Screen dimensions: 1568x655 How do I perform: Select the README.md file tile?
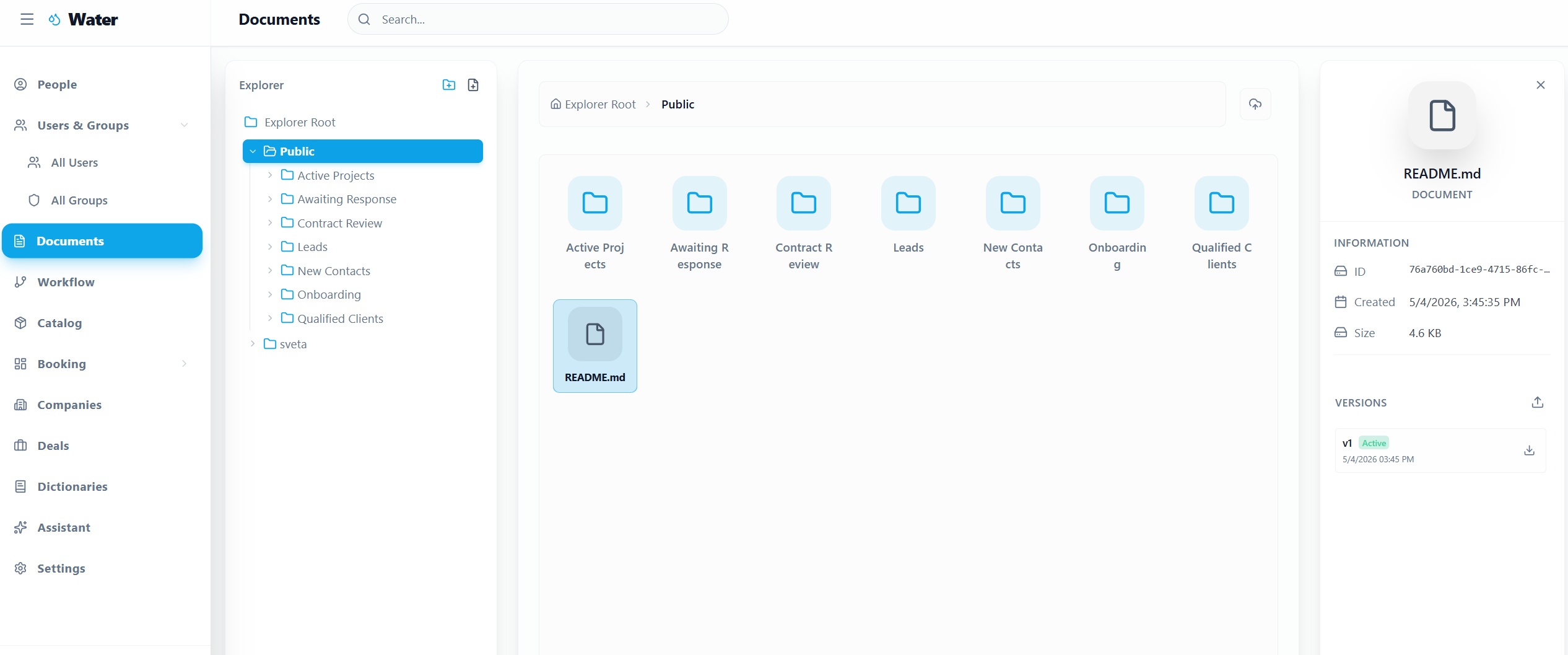(595, 346)
